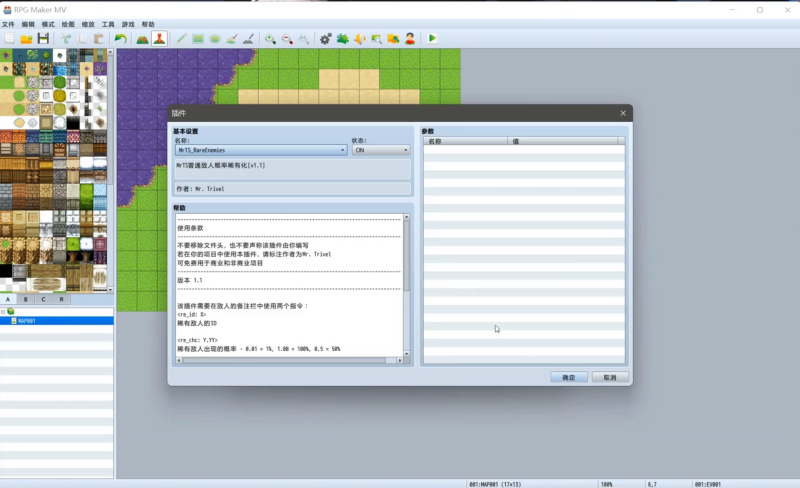Click the help box scroll-left arrow
Viewport: 800px width, 488px height.
[179, 360]
